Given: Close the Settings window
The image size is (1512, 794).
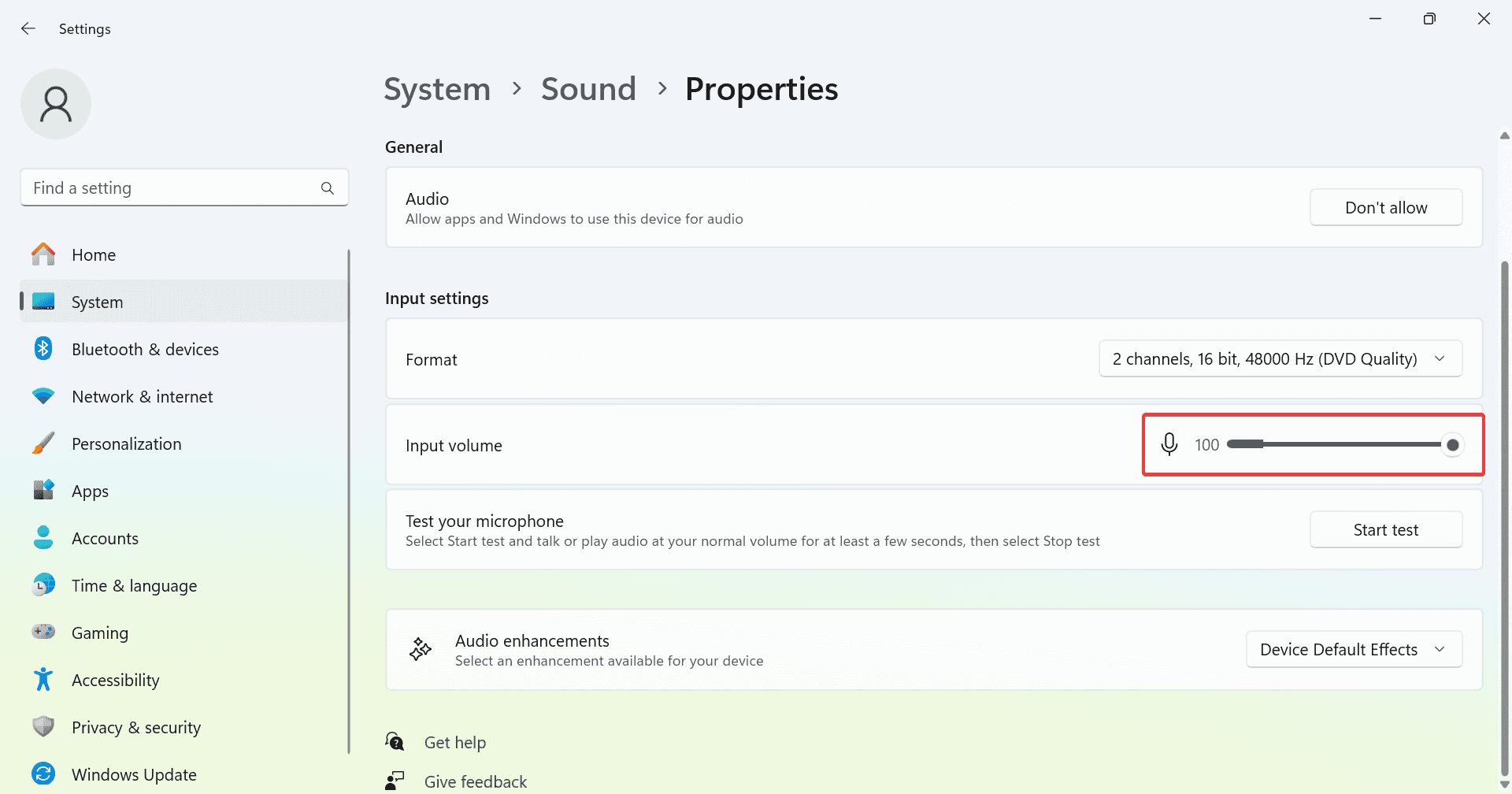Looking at the screenshot, I should pos(1484,19).
